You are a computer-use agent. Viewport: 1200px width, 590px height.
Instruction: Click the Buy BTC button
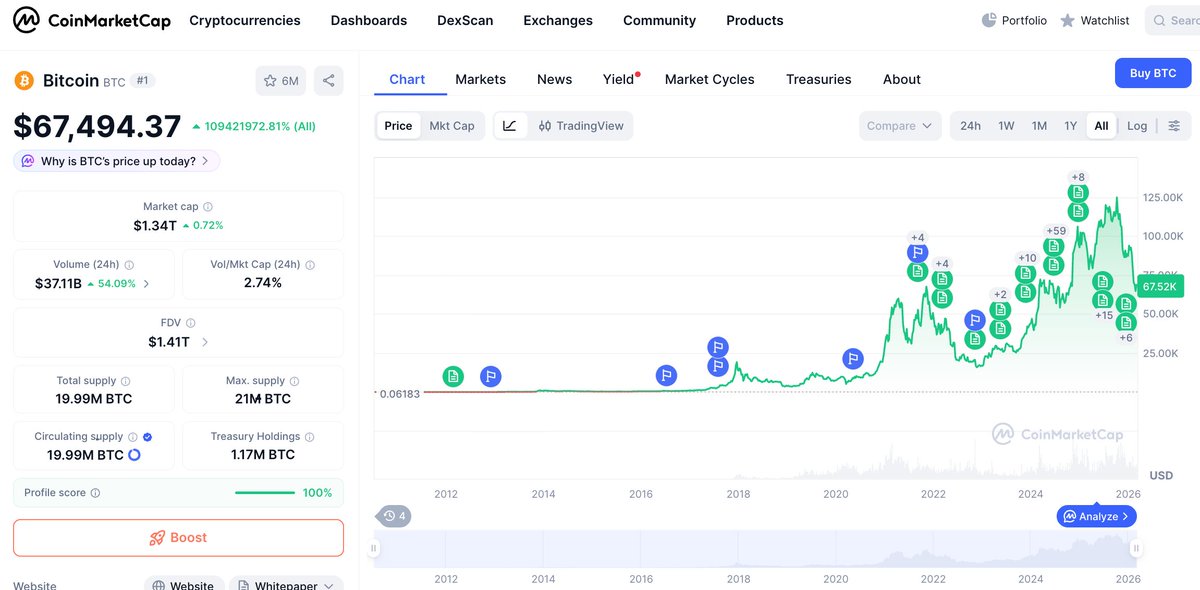click(x=1153, y=73)
